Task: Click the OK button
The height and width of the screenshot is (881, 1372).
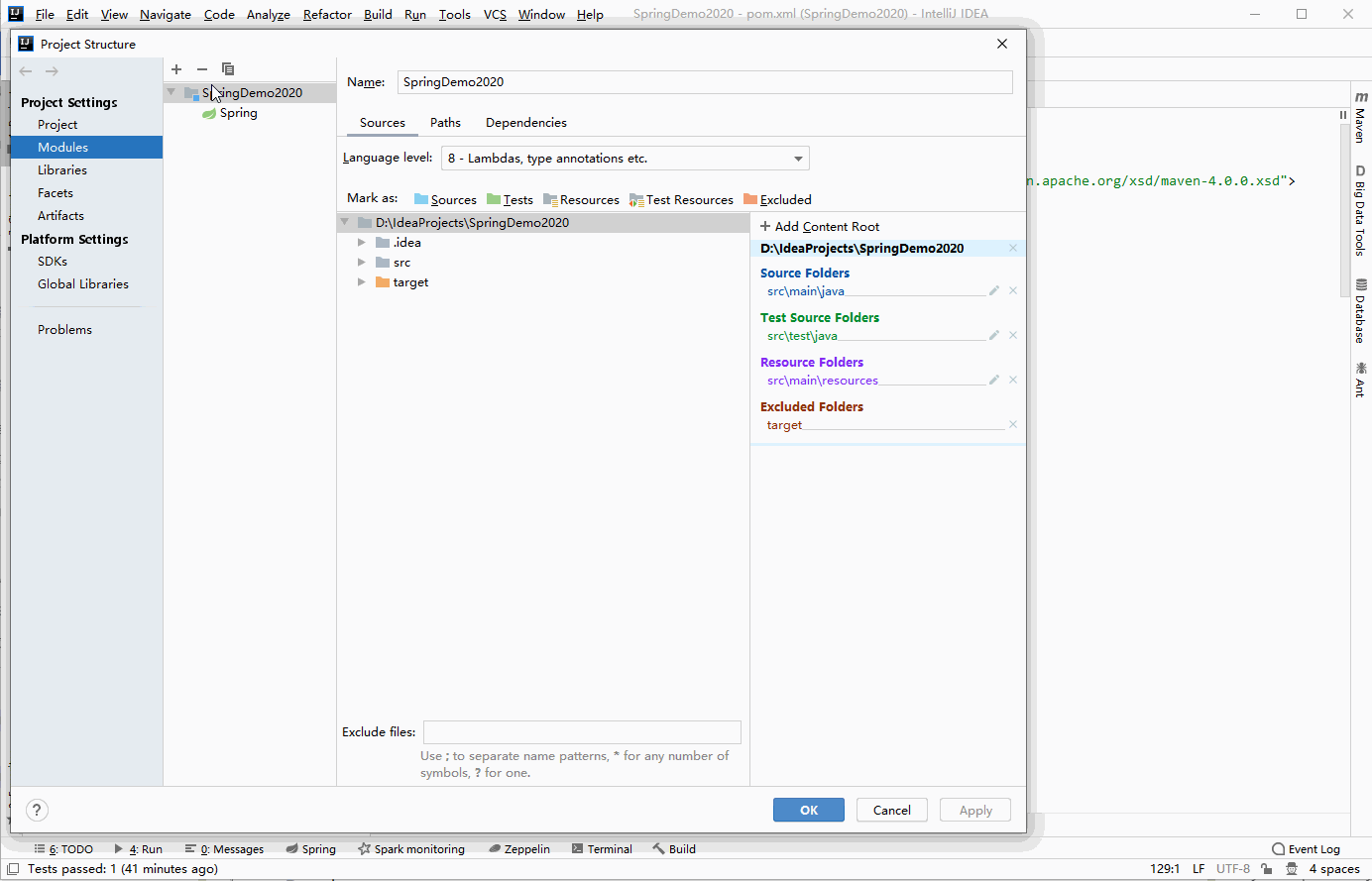Action: [809, 811]
